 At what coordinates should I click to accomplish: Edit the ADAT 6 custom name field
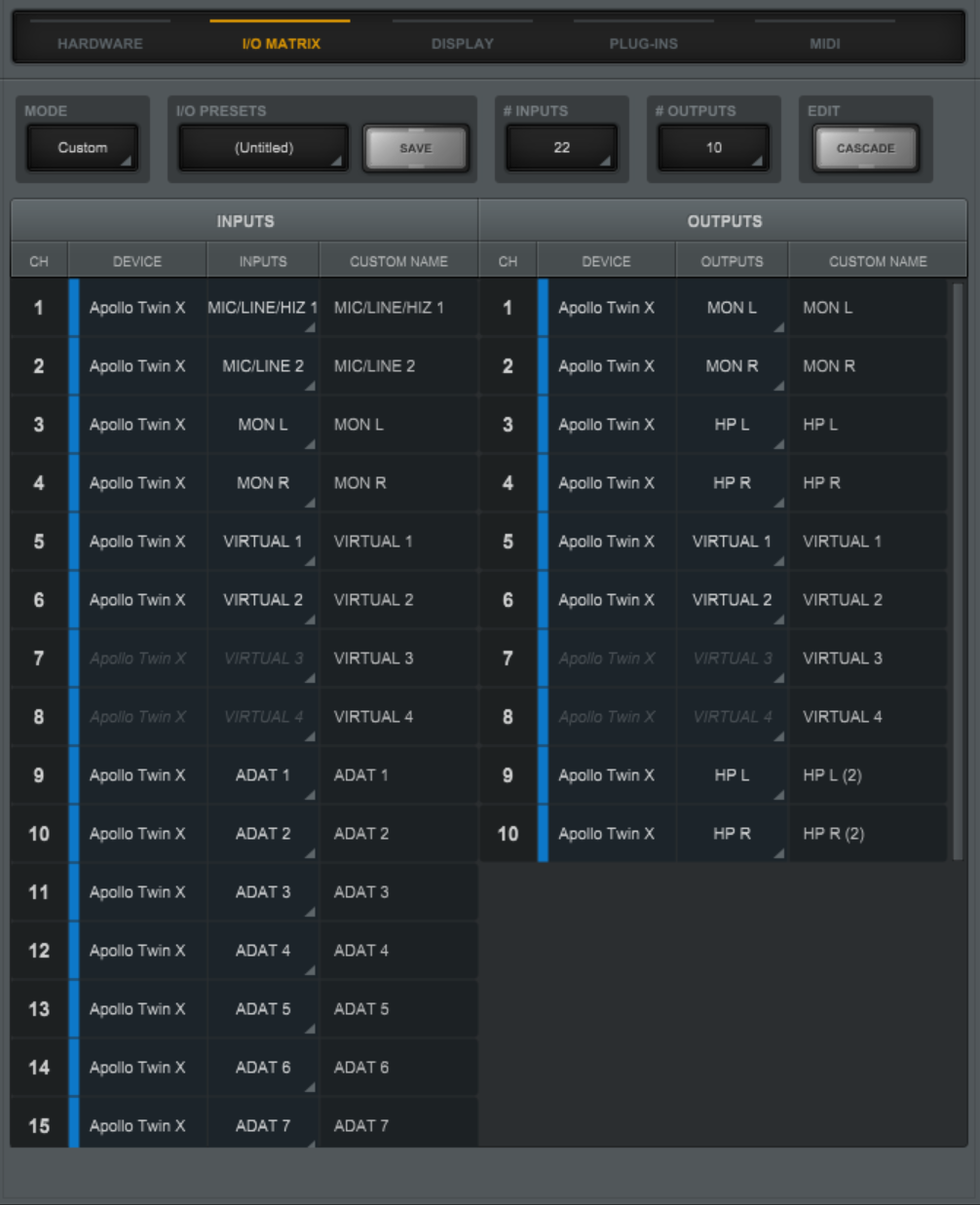click(x=399, y=1068)
